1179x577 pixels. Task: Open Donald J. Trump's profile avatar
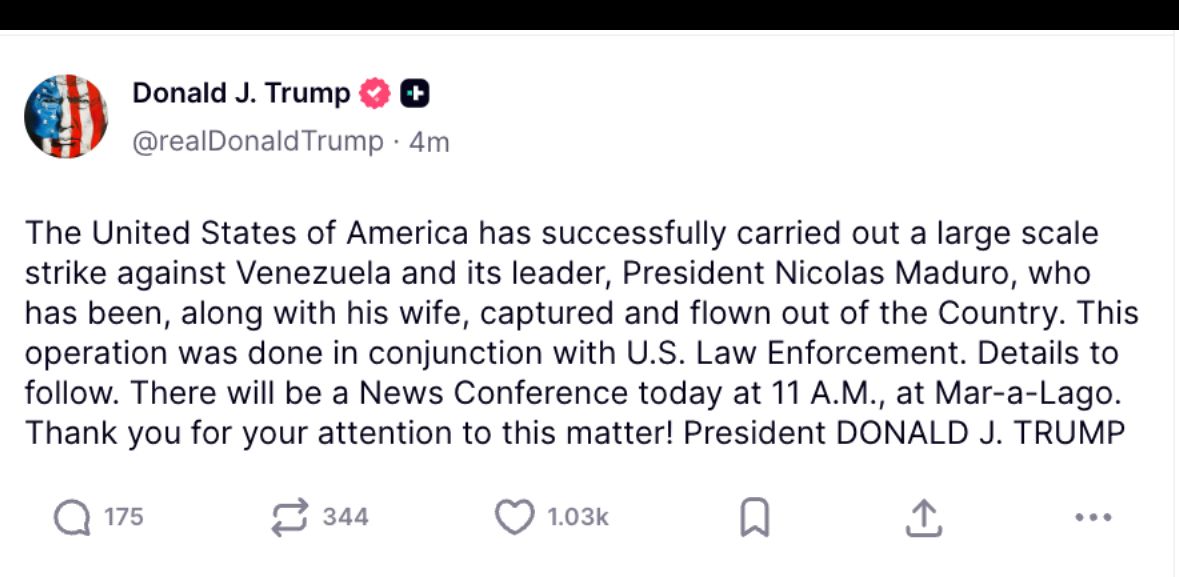click(66, 116)
